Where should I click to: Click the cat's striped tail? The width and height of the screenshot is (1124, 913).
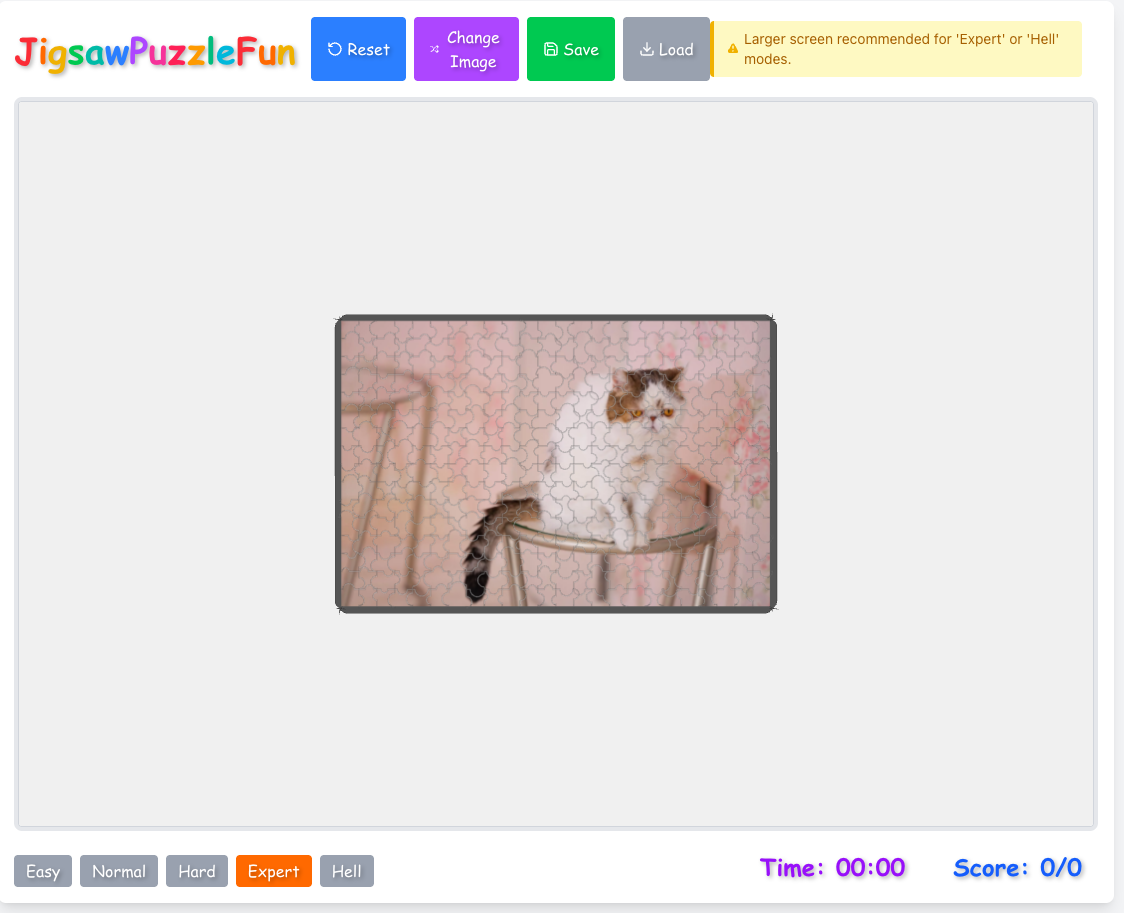coord(487,548)
